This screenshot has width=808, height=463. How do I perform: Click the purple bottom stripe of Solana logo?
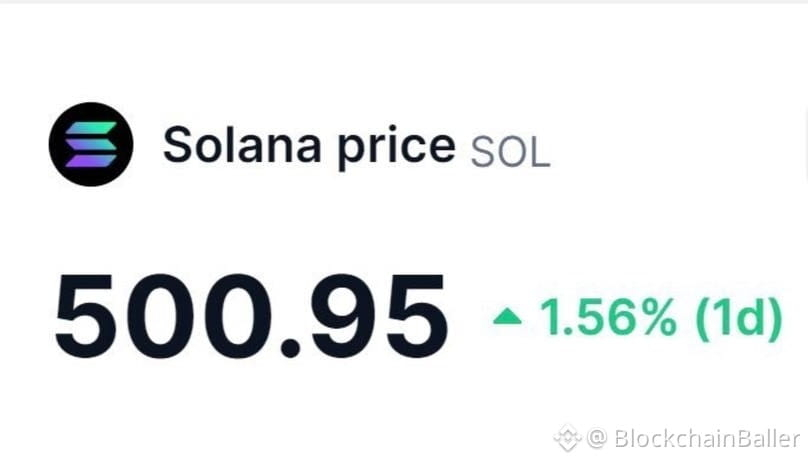[91, 161]
